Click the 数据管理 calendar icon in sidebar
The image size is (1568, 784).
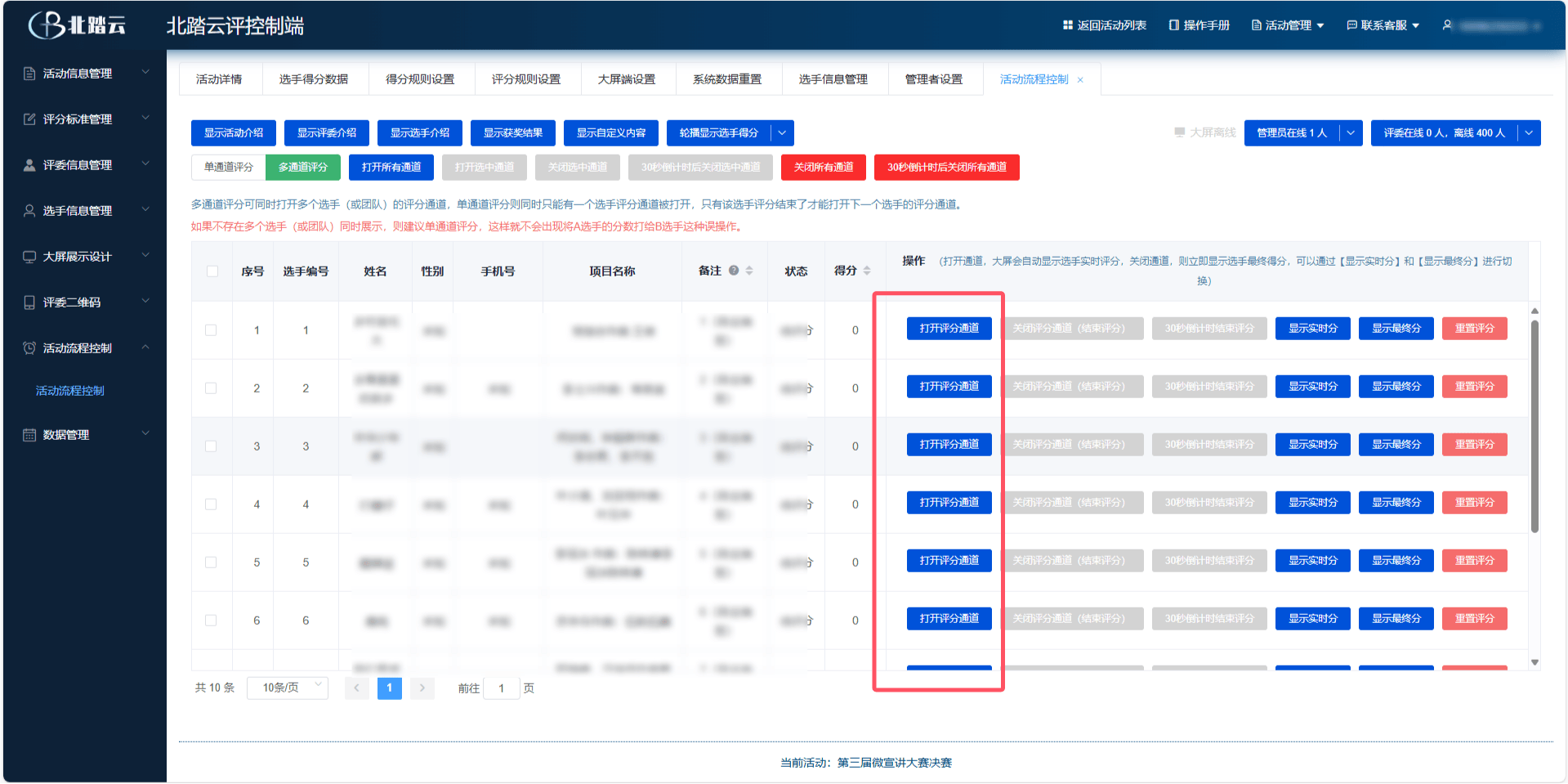(x=29, y=435)
